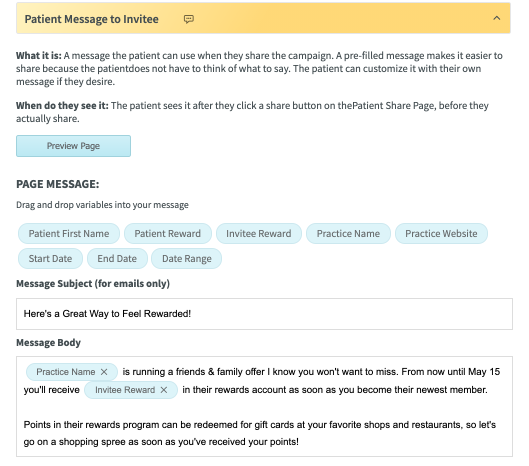
Task: Focus the Message Subject input field
Action: (x=264, y=314)
